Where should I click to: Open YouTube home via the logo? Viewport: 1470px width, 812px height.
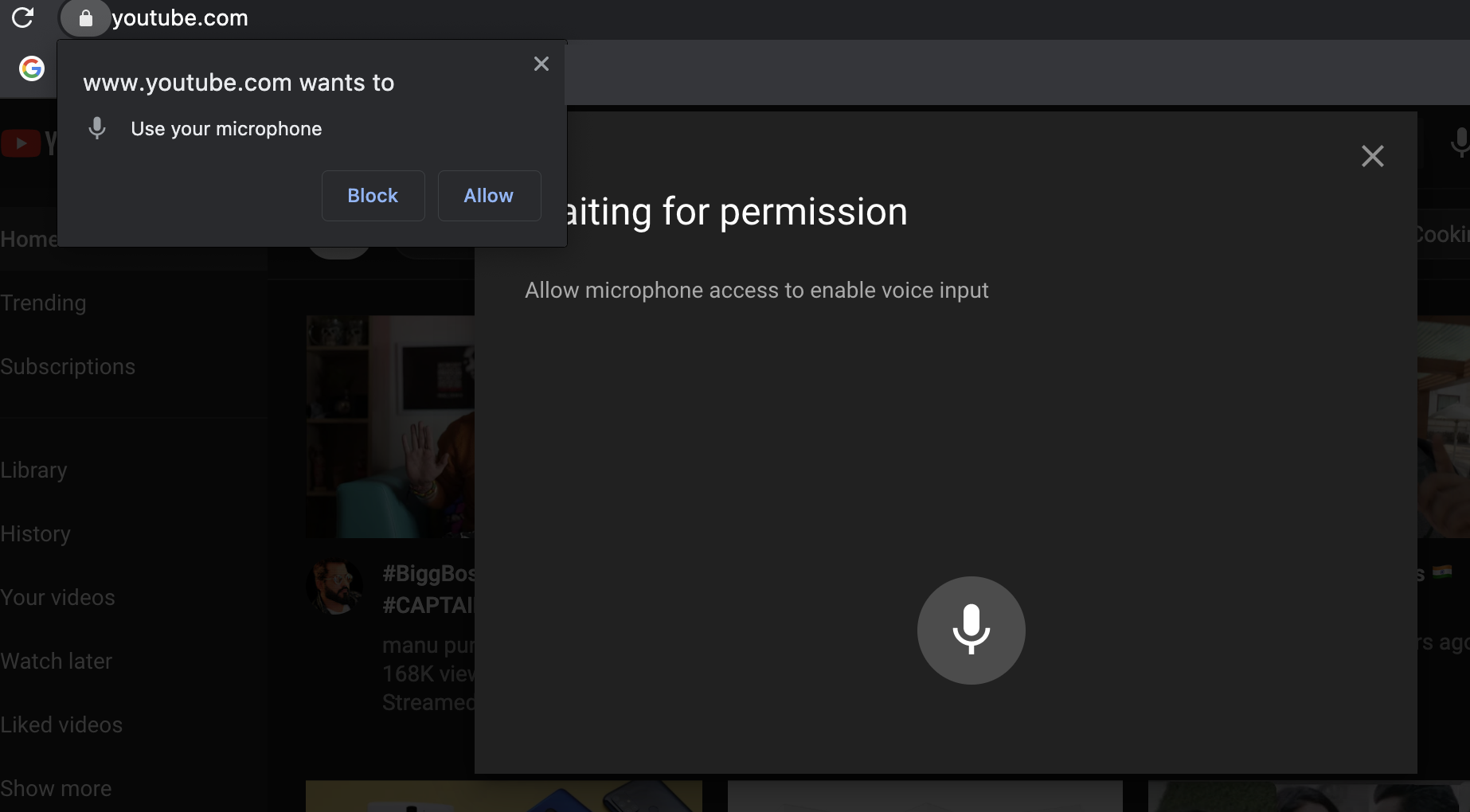click(x=22, y=143)
